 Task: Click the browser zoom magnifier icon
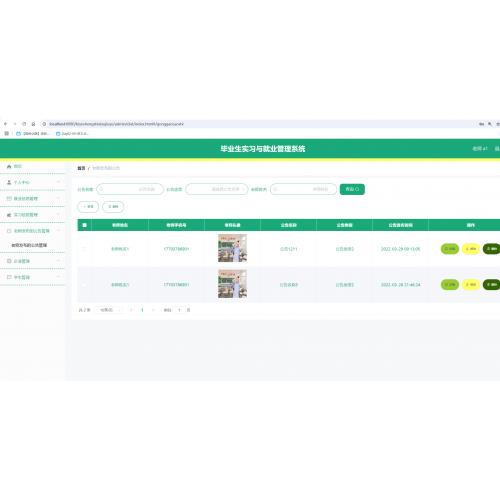[x=490, y=124]
